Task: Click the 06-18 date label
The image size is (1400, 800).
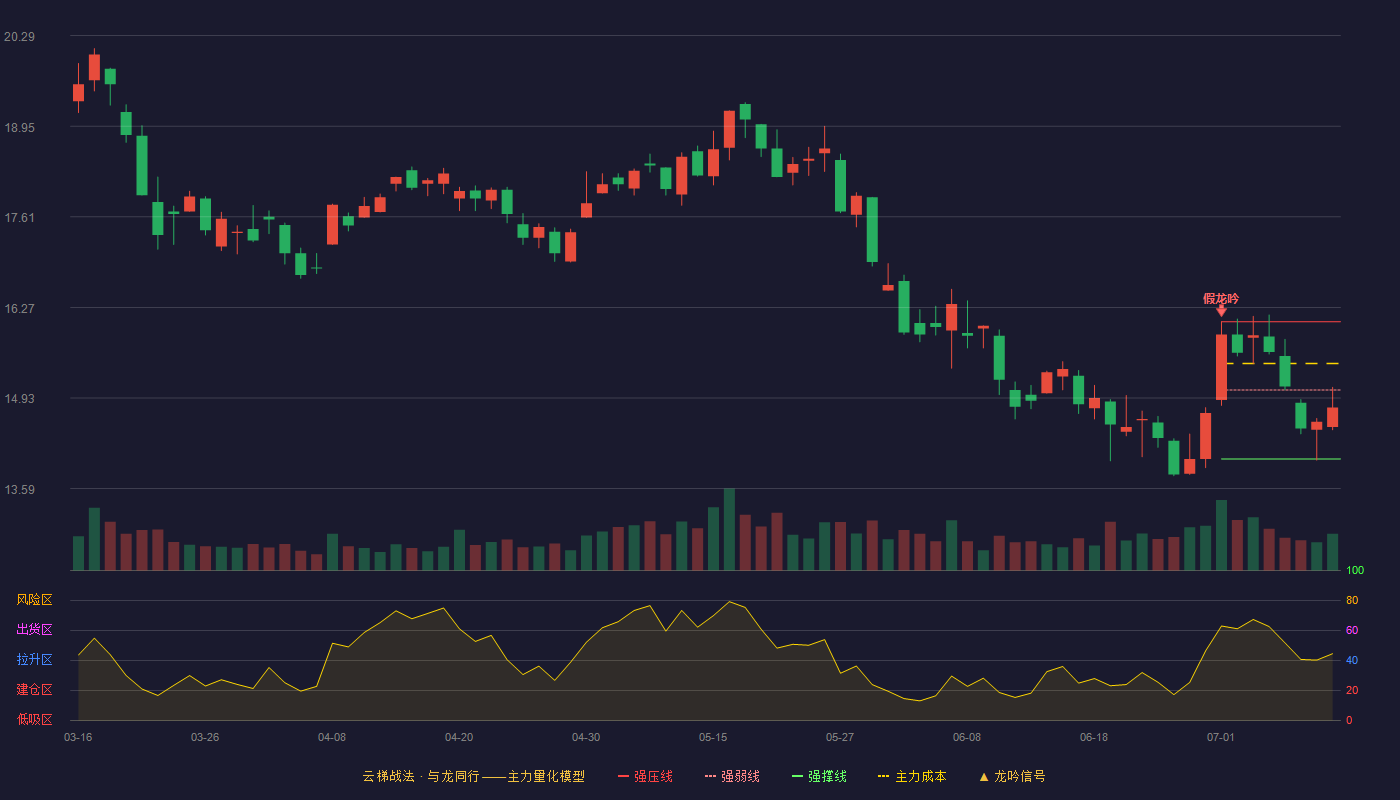Action: 1094,737
